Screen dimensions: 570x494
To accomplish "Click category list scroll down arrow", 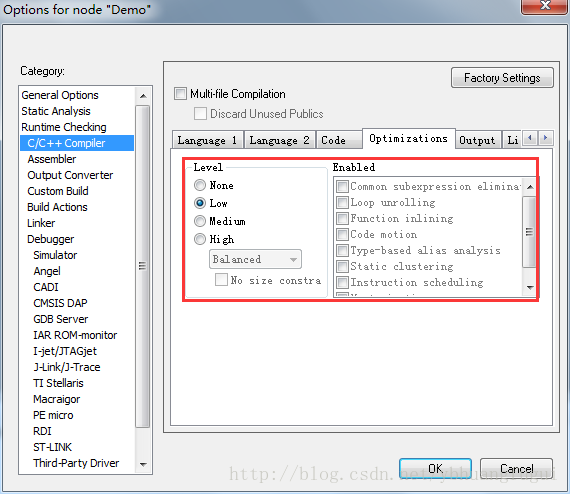I will click(143, 464).
